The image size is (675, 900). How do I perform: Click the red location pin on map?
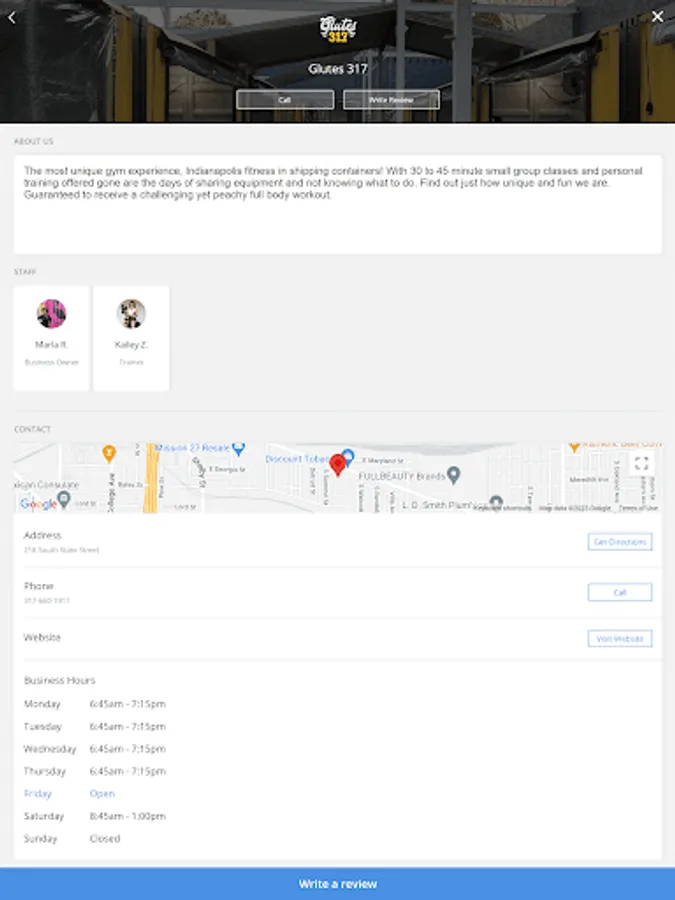click(338, 464)
